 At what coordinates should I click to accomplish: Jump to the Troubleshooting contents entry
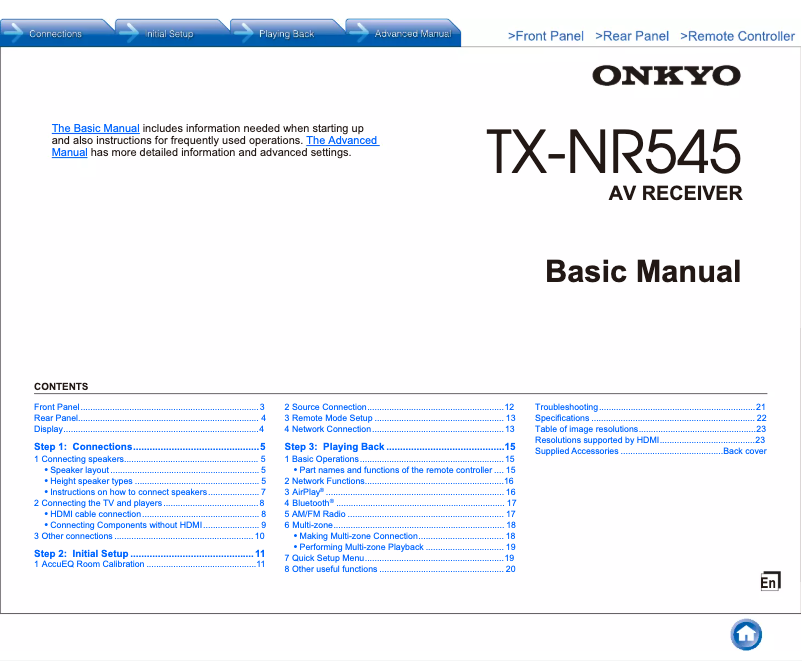click(x=568, y=407)
